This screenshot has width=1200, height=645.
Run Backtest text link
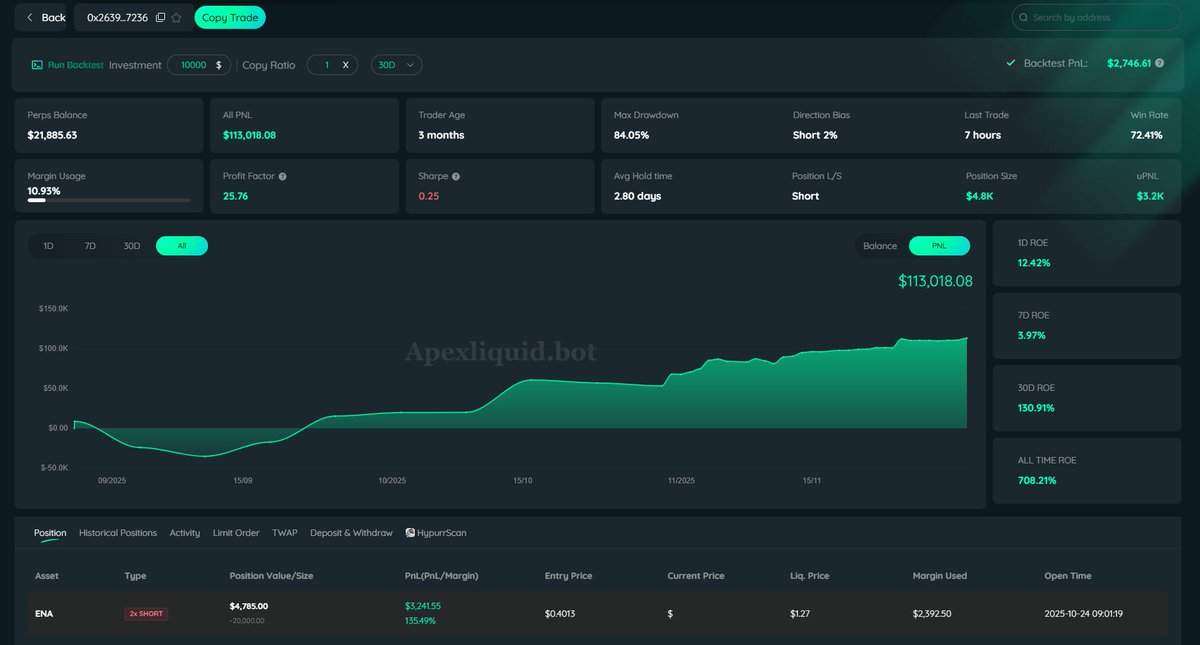pos(76,65)
